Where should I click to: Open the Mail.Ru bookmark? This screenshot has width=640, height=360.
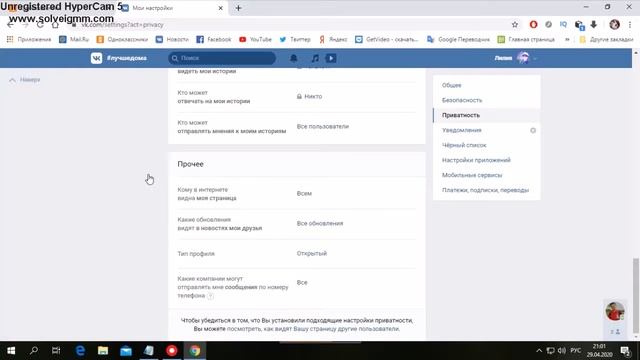pos(74,40)
